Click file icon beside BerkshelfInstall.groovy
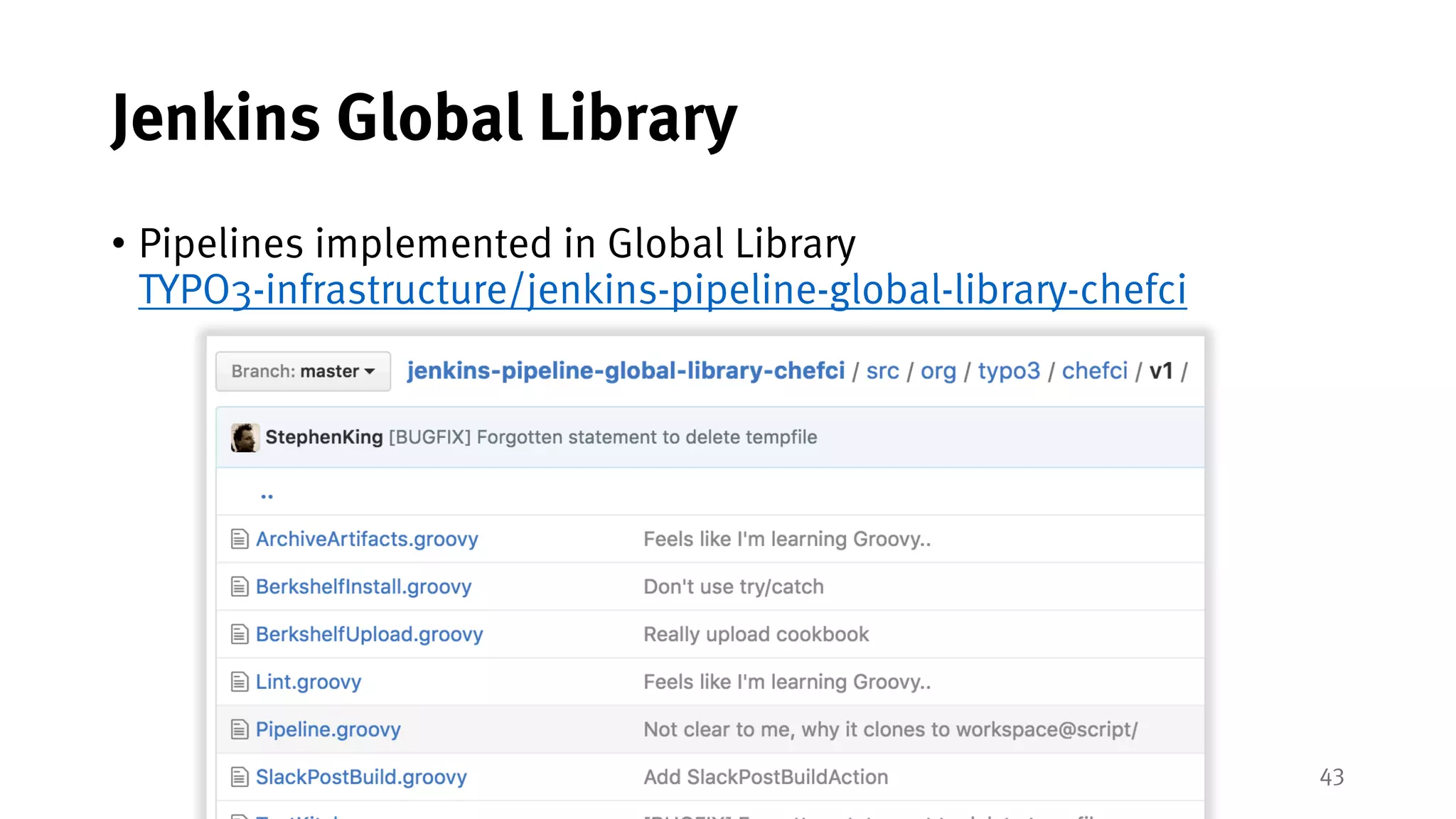 click(240, 587)
